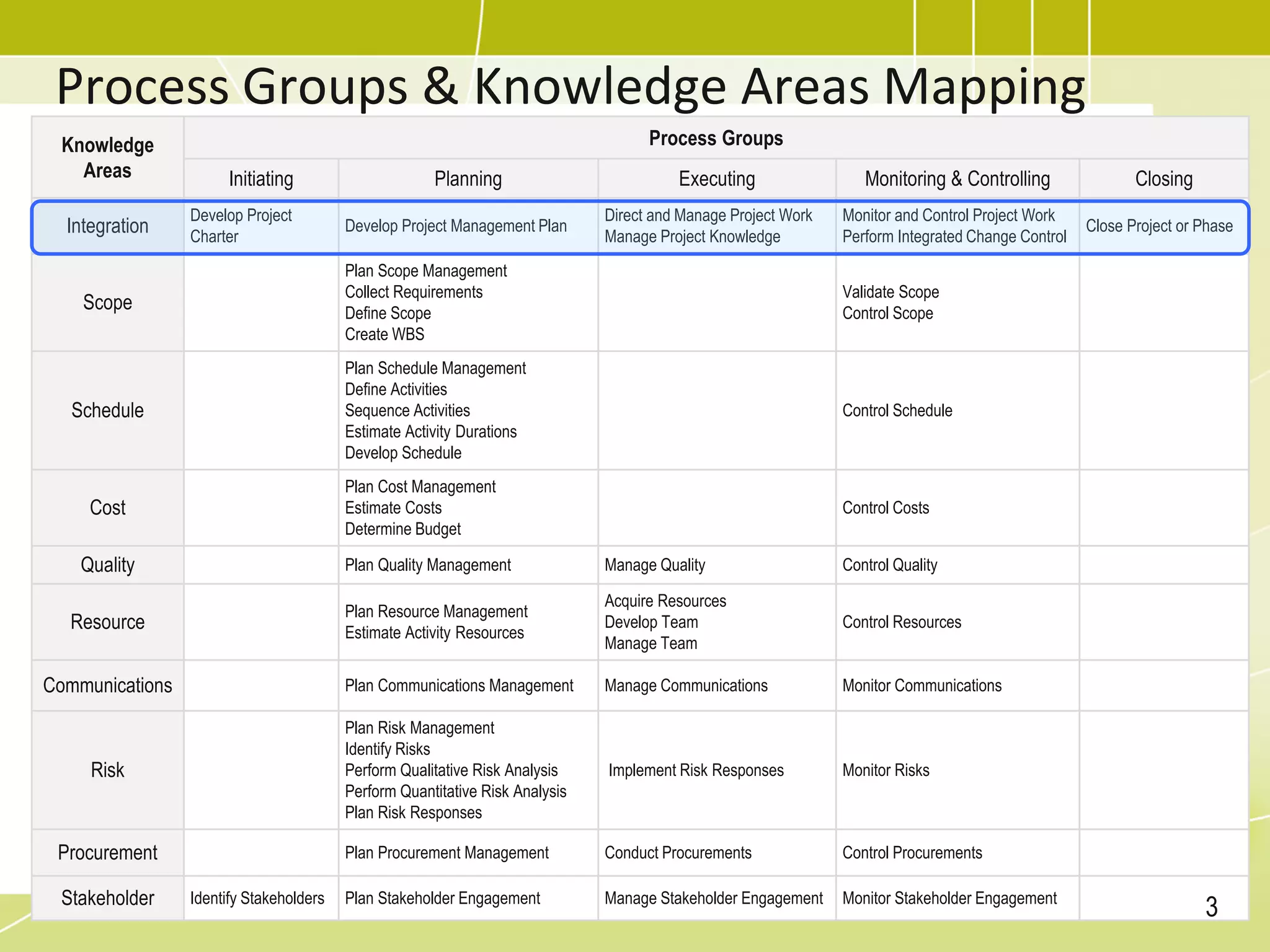Select 'Direct and Manage Project Work' text
Screen dimensions: 1270x952
coord(708,216)
